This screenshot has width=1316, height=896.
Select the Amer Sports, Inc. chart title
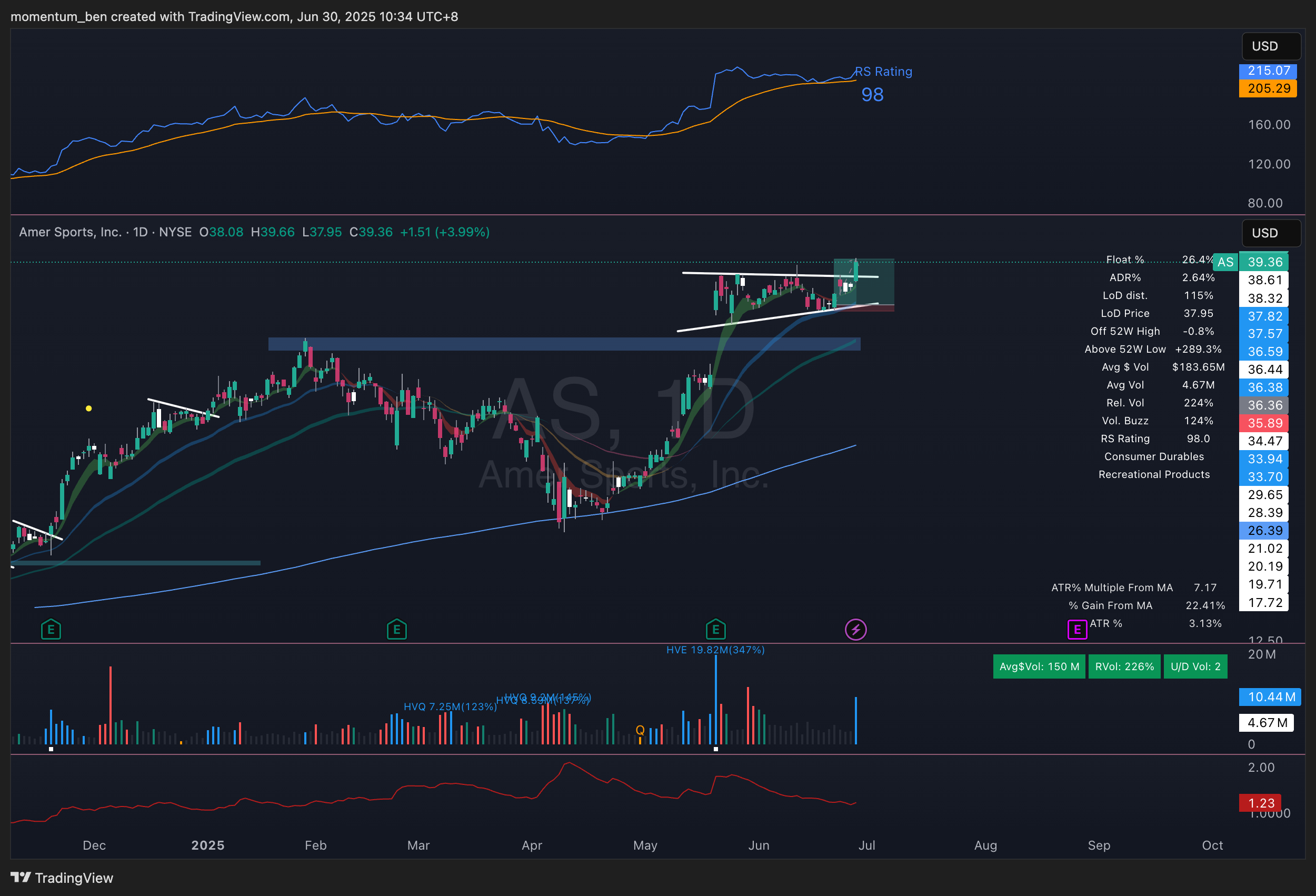point(70,232)
